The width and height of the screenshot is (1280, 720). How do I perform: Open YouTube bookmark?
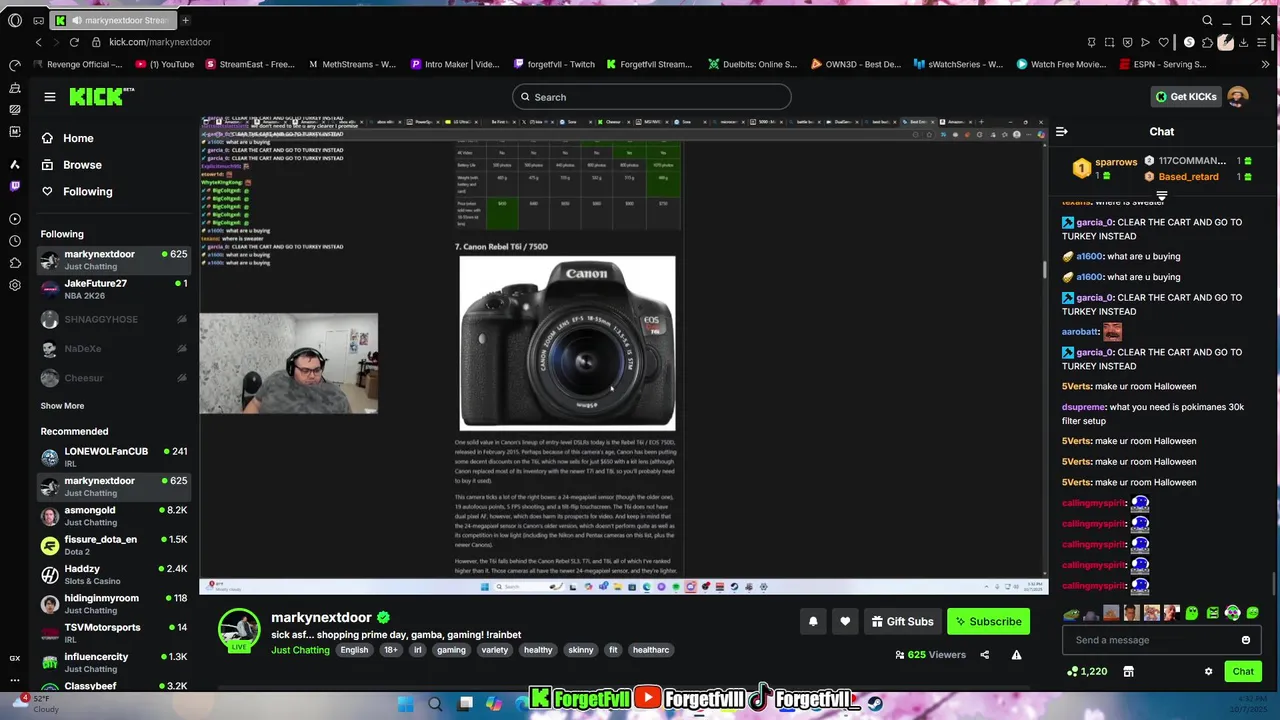pos(165,64)
